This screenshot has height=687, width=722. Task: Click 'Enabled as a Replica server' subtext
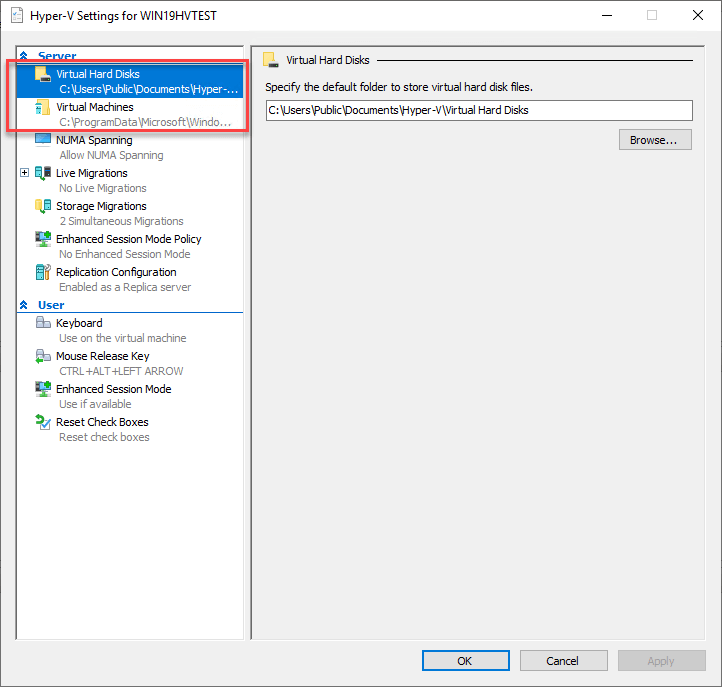click(125, 287)
